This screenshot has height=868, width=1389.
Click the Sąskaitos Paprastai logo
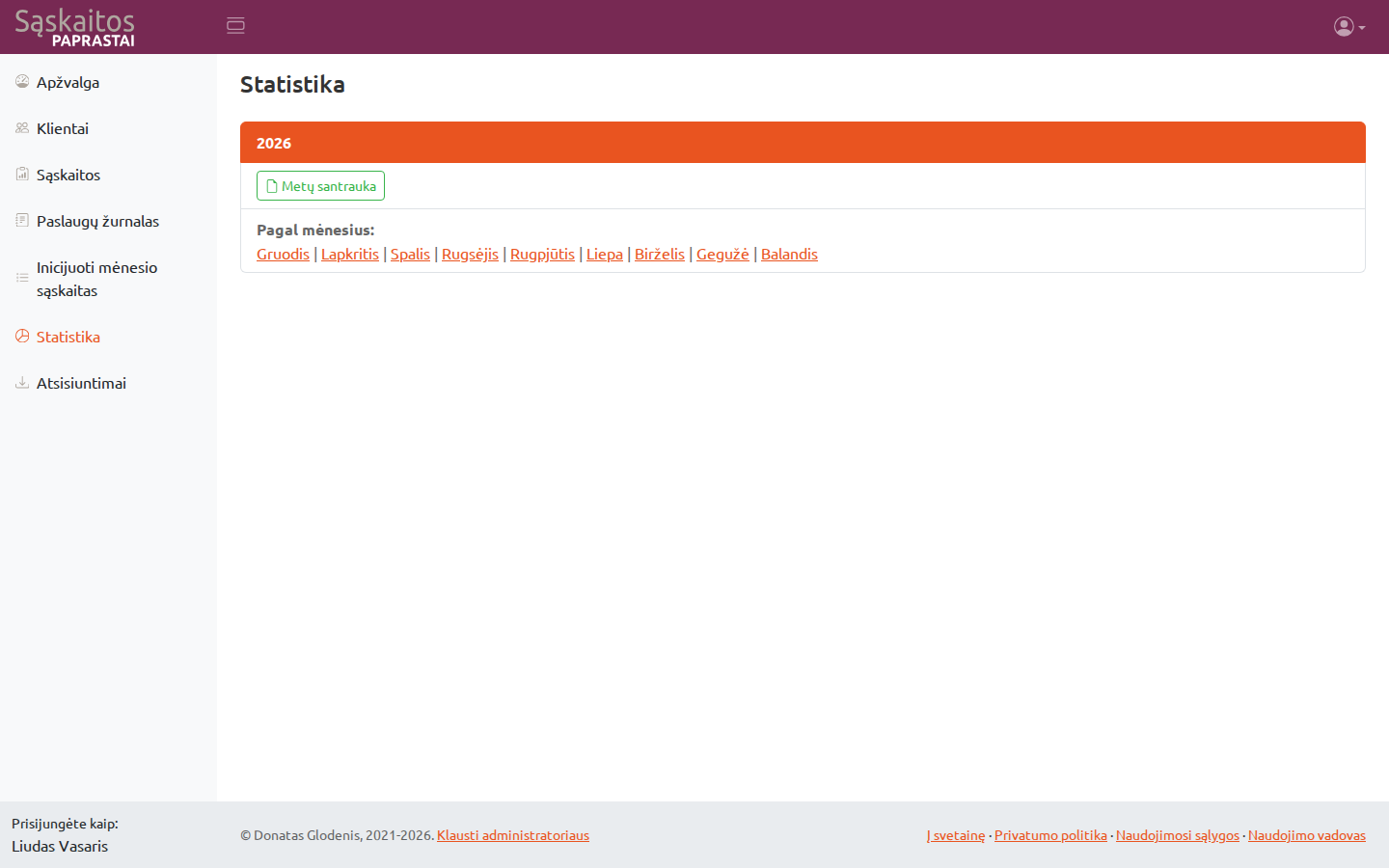pos(75,27)
